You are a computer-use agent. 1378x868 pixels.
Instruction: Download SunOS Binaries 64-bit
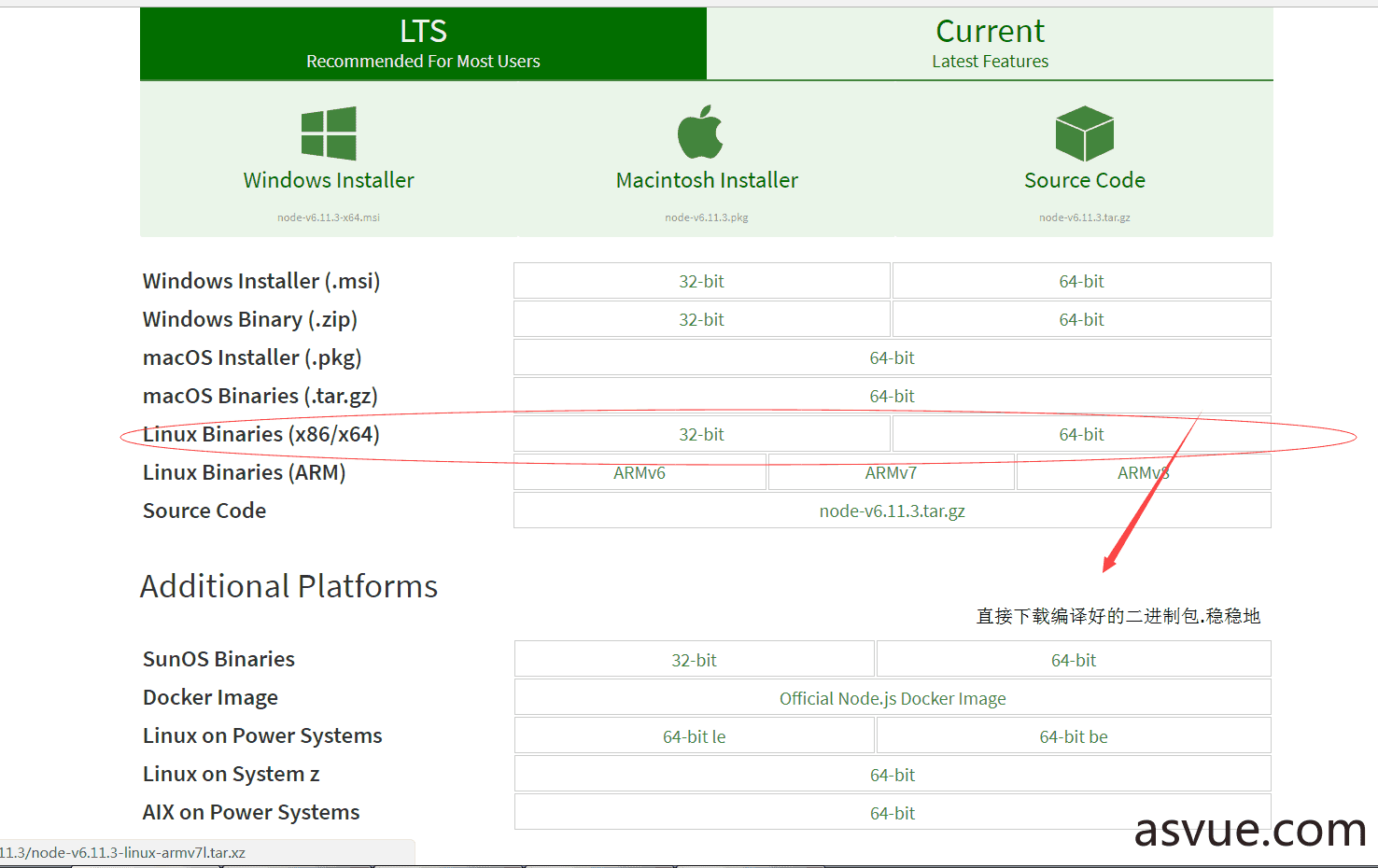click(1074, 660)
